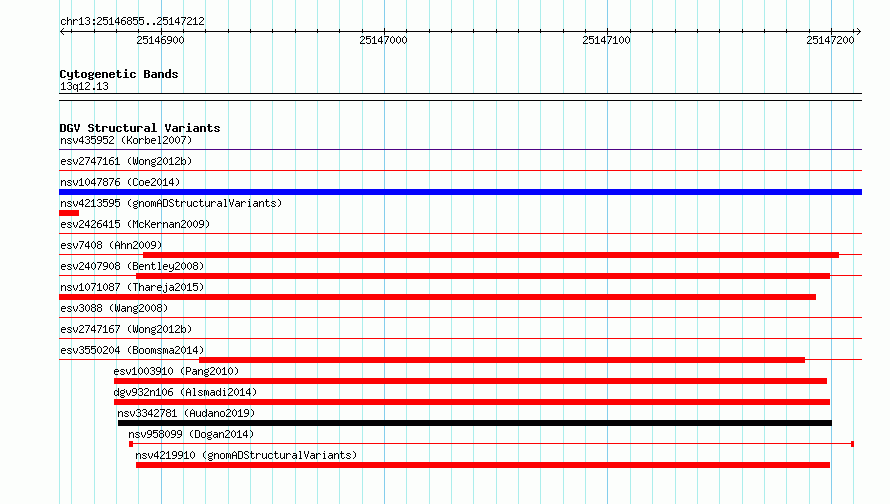Viewport: 890px width, 504px height.
Task: Click the red dgv932n106 Alsmadi2014 bar
Action: [x=472, y=402]
